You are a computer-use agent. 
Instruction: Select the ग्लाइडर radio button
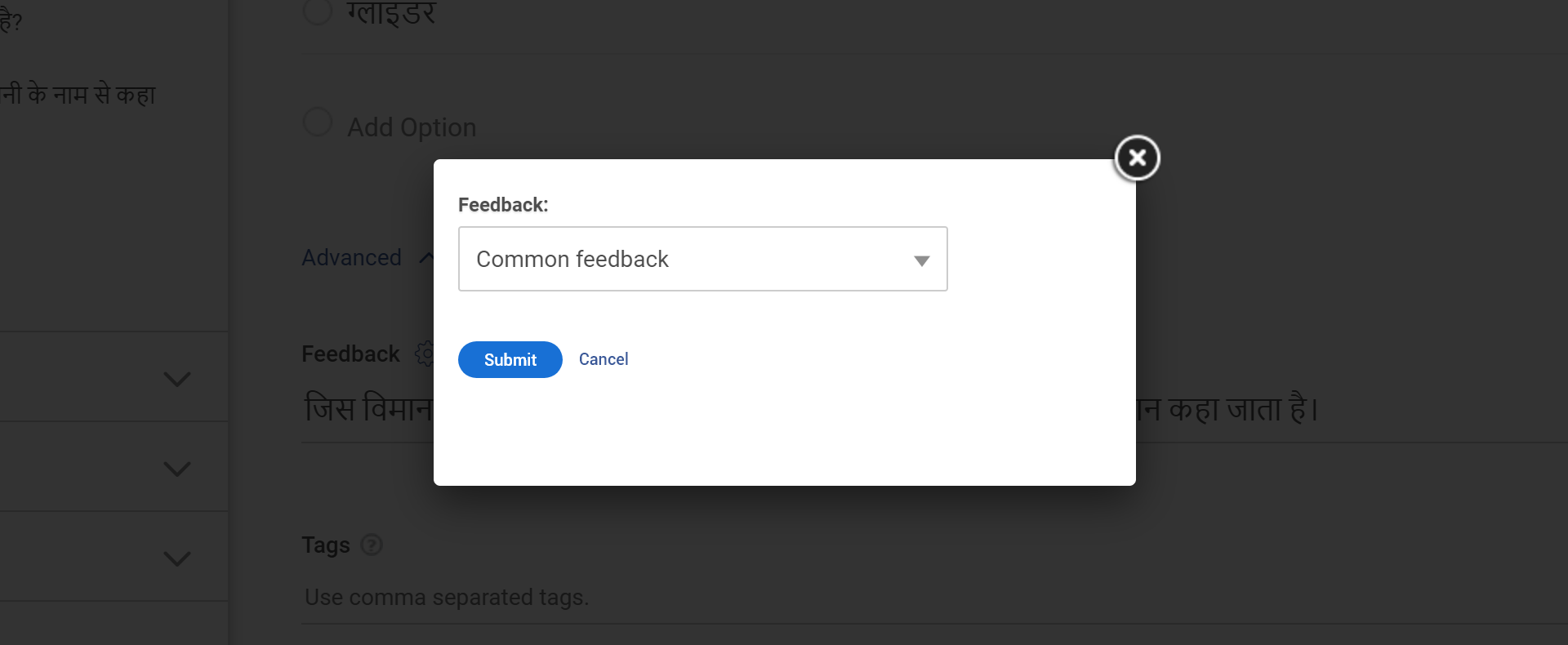[x=318, y=11]
